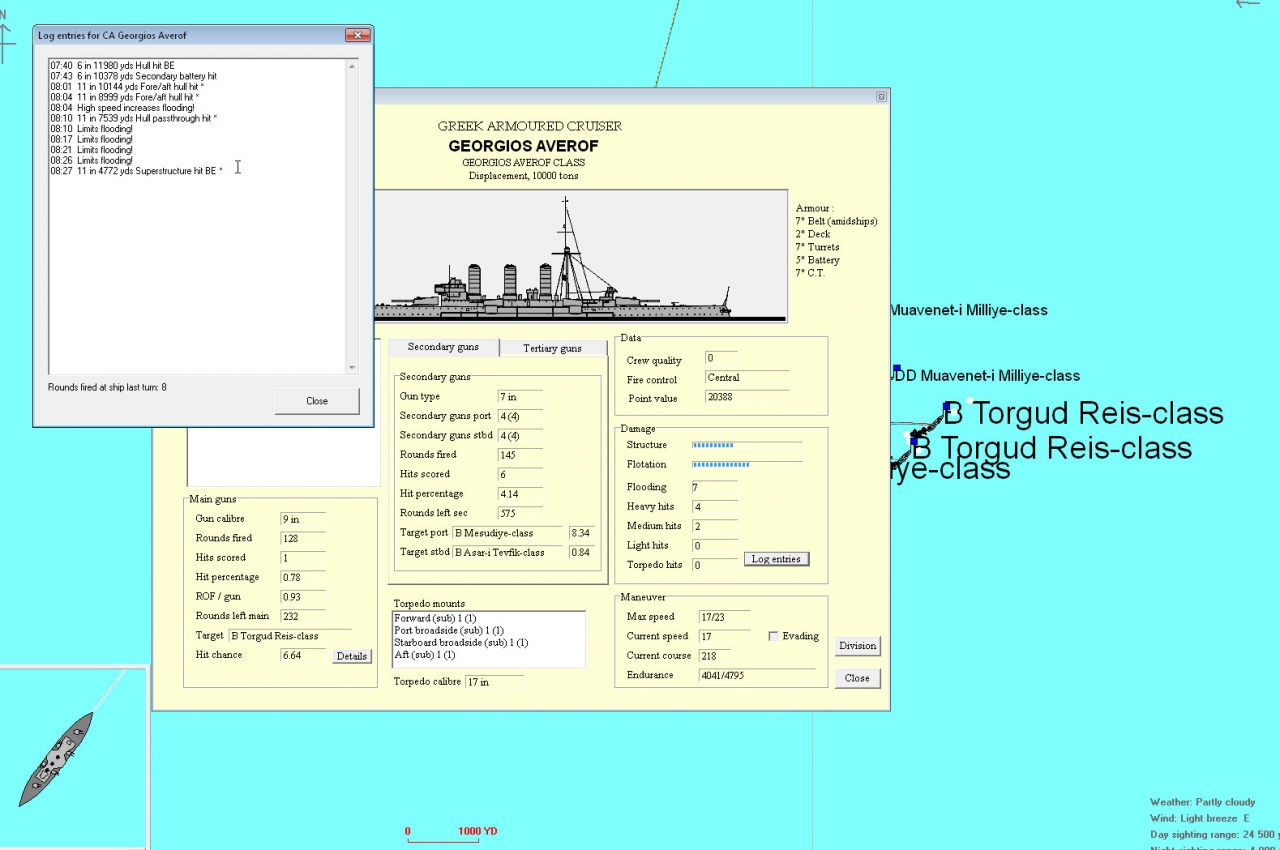Click the small X icon on ship info panel

pyautogui.click(x=881, y=97)
